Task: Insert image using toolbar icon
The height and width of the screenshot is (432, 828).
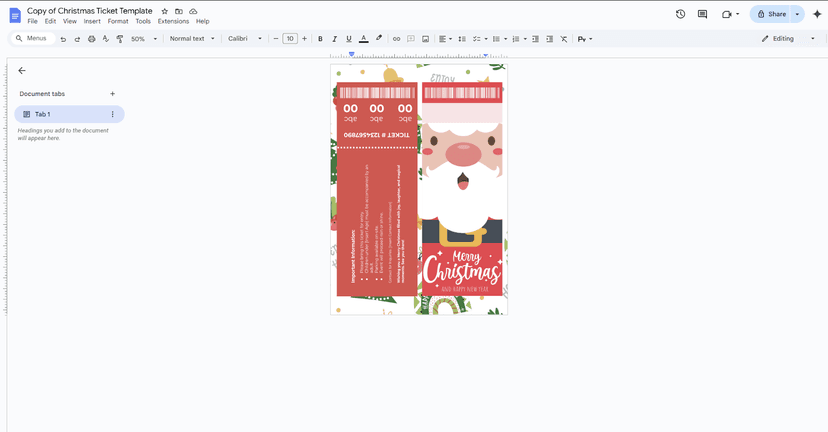Action: point(425,39)
